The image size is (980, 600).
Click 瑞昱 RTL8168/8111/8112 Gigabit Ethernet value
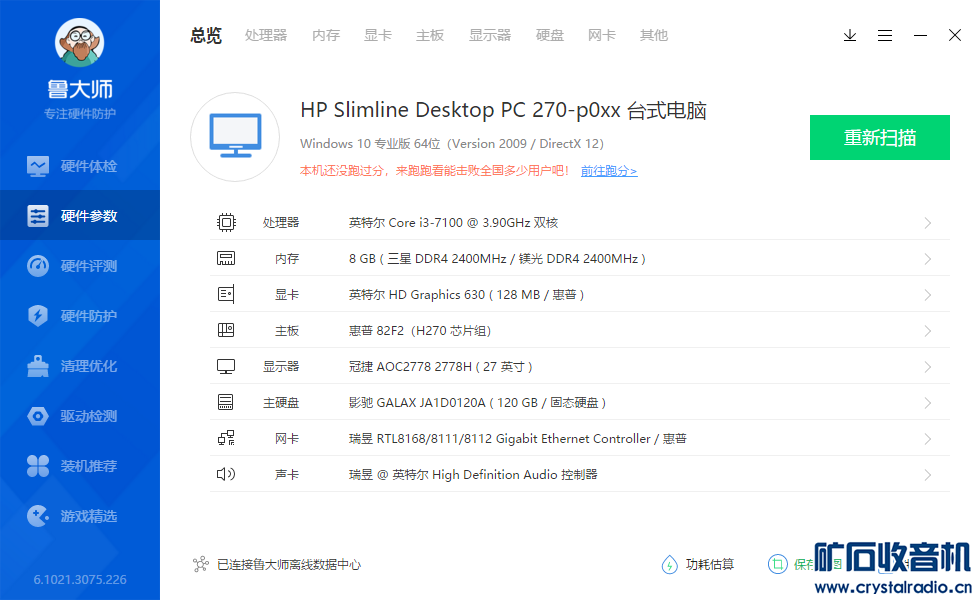point(518,439)
